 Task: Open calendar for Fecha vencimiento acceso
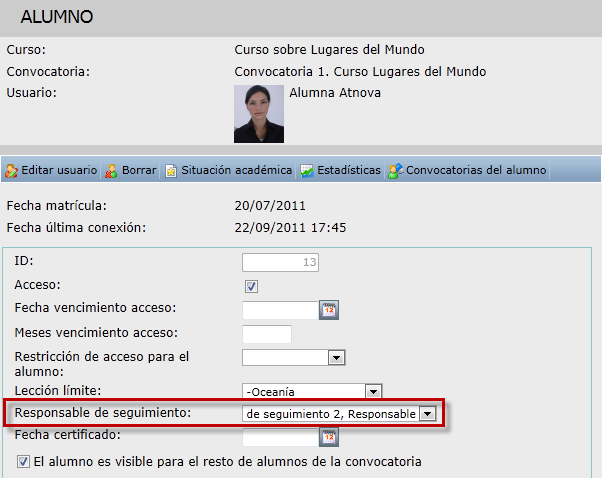(x=329, y=310)
